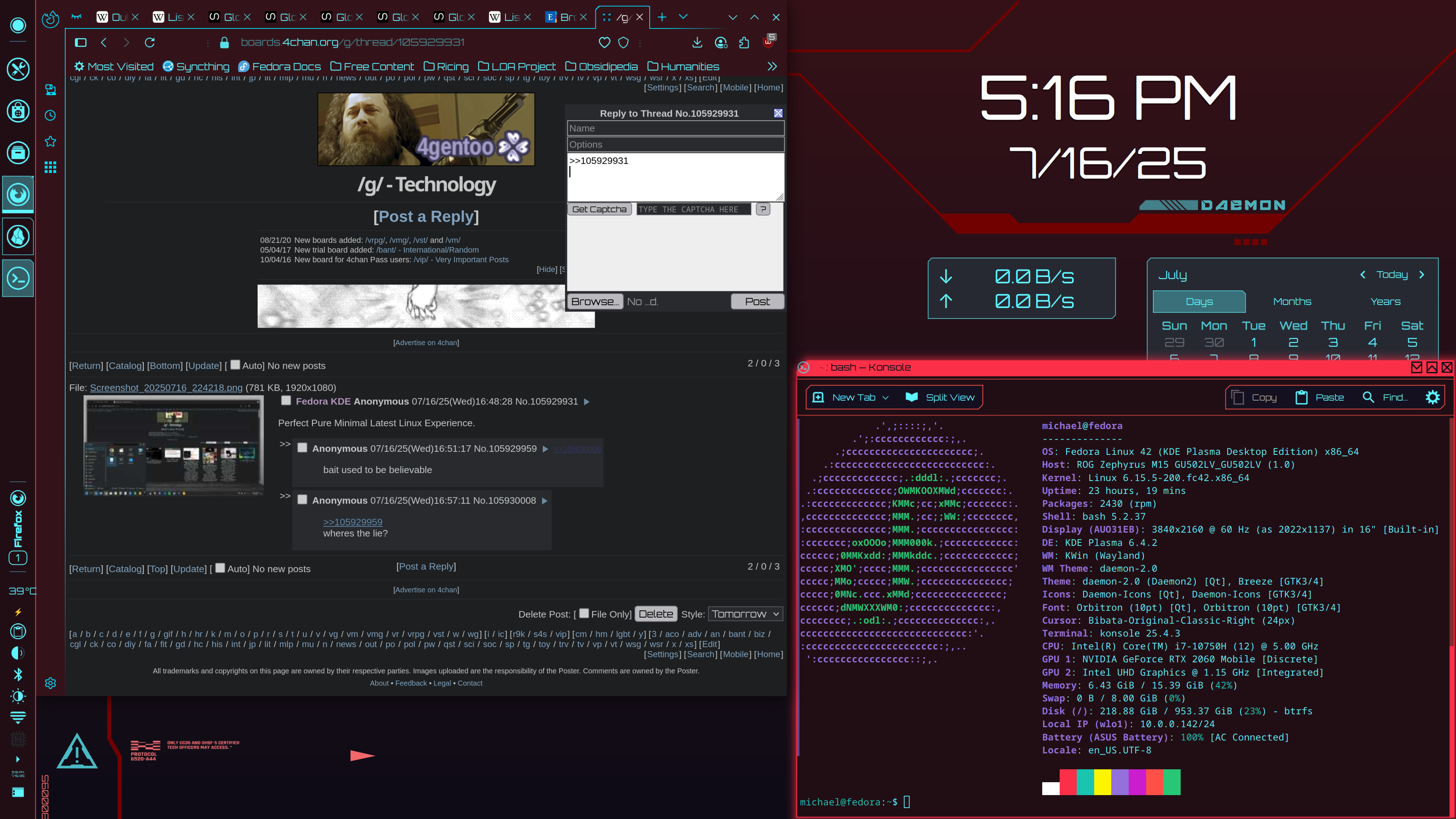The image size is (1456, 819).
Task: Go back in Firefox history
Action: point(104,42)
